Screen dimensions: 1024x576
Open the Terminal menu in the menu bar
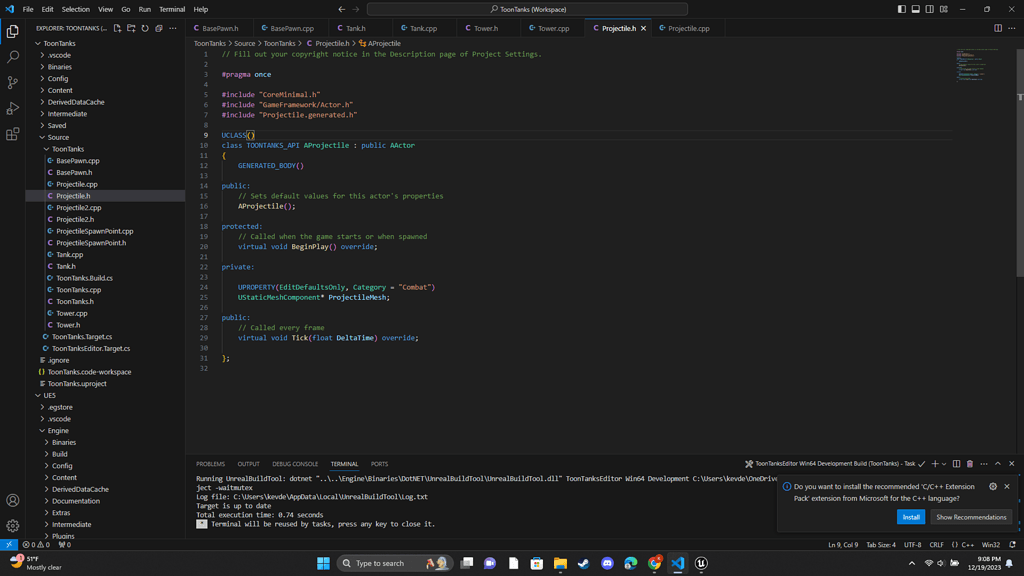pyautogui.click(x=171, y=8)
